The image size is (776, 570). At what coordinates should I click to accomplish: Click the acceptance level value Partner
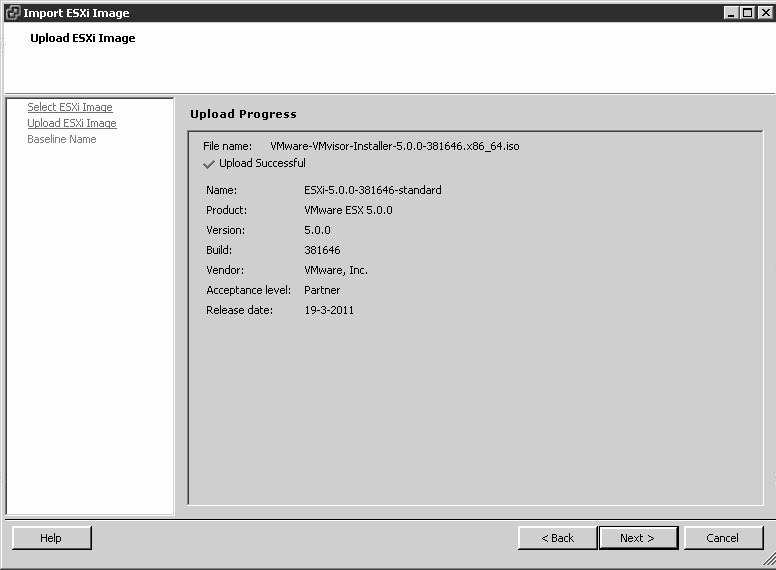322,290
